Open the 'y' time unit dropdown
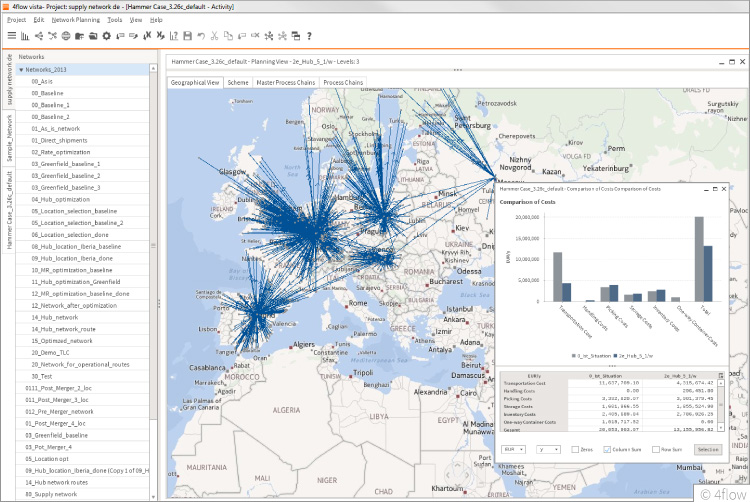The height and width of the screenshot is (502, 750). tap(548, 450)
